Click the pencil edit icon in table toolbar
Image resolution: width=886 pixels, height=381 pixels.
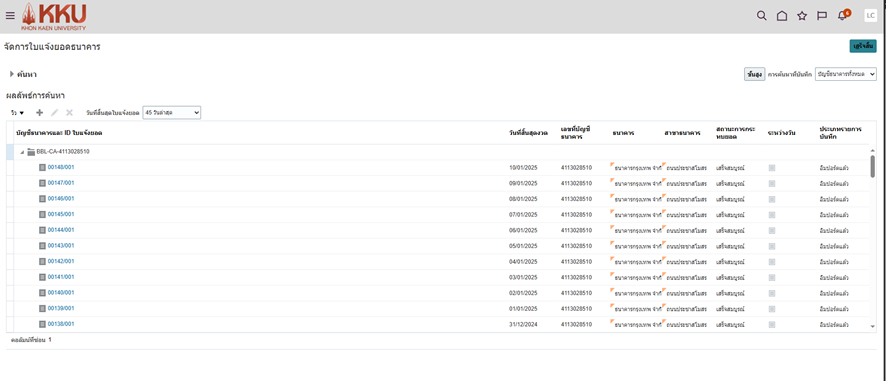tap(54, 112)
